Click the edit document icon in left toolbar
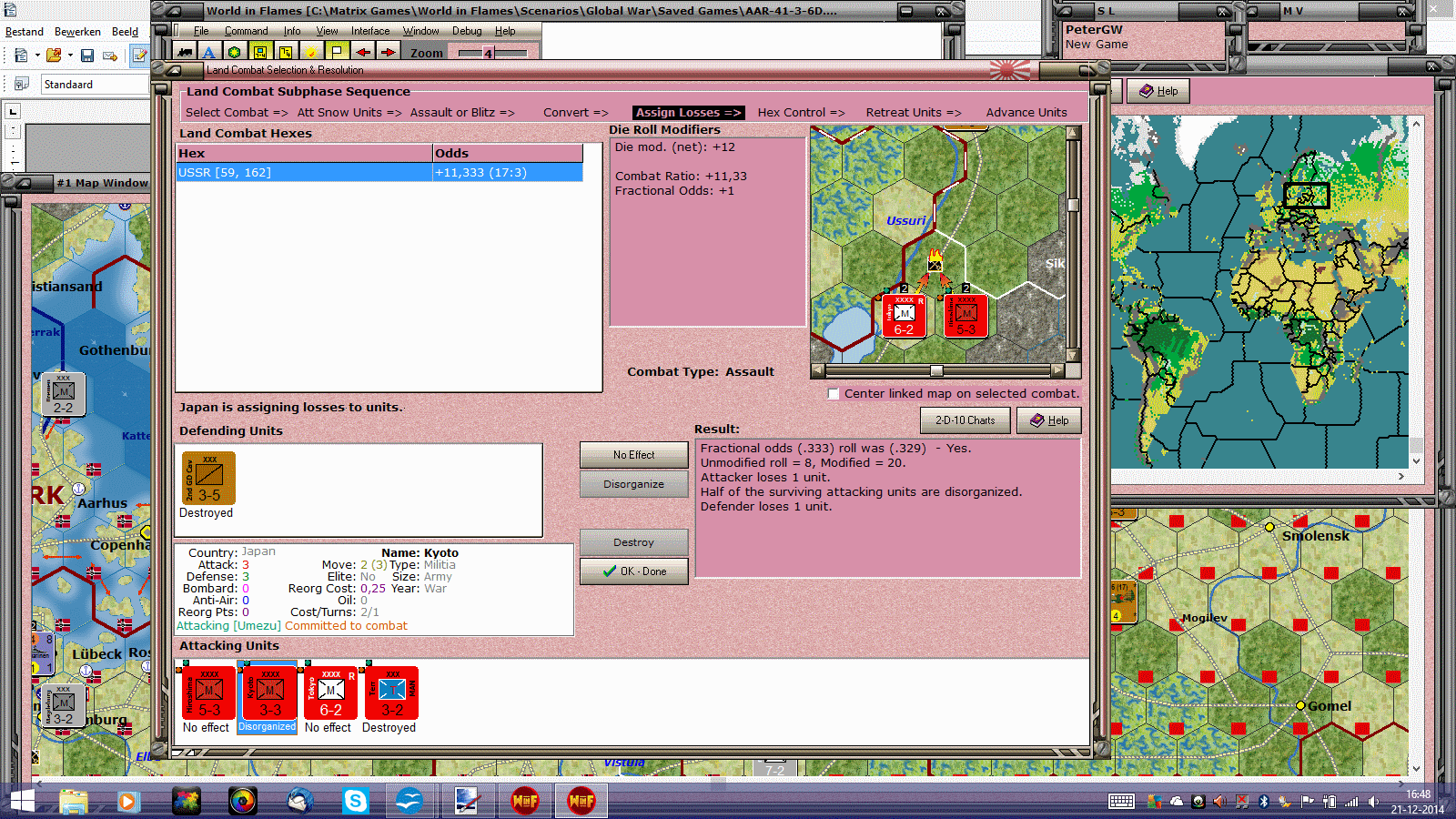1456x819 pixels. click(139, 56)
